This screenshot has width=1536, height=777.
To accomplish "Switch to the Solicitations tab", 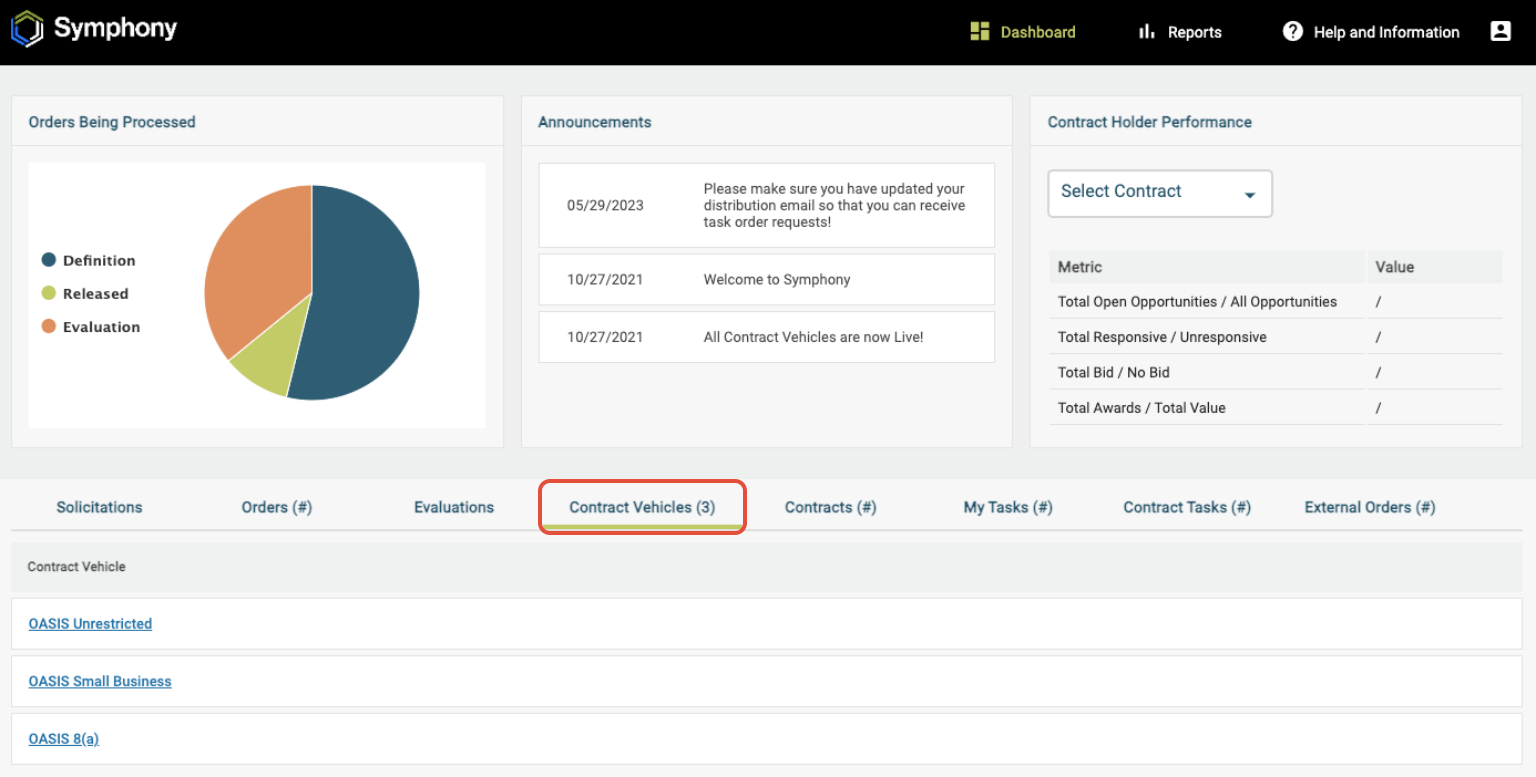I will coord(99,507).
